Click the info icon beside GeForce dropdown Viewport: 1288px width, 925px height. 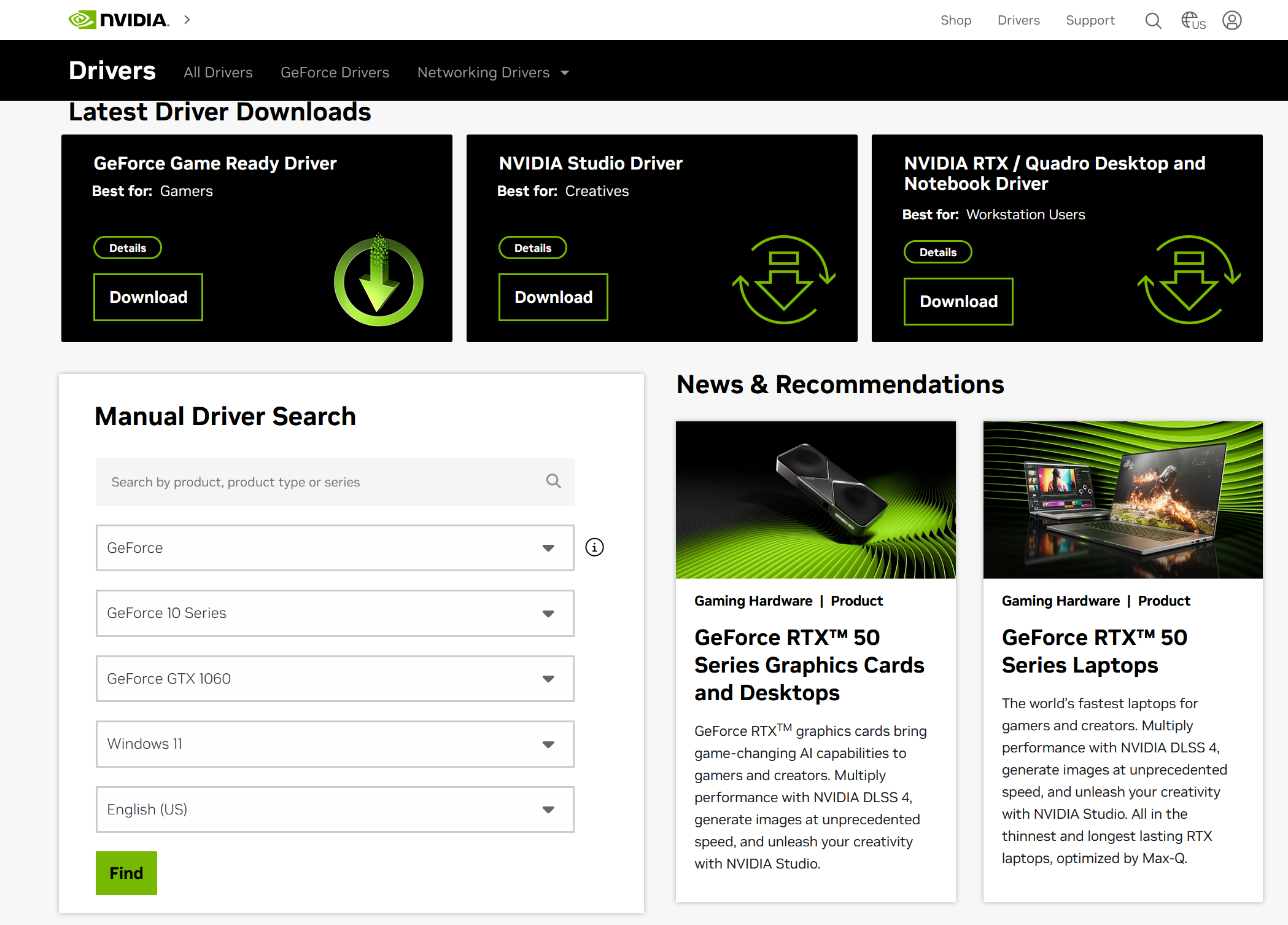click(x=594, y=547)
